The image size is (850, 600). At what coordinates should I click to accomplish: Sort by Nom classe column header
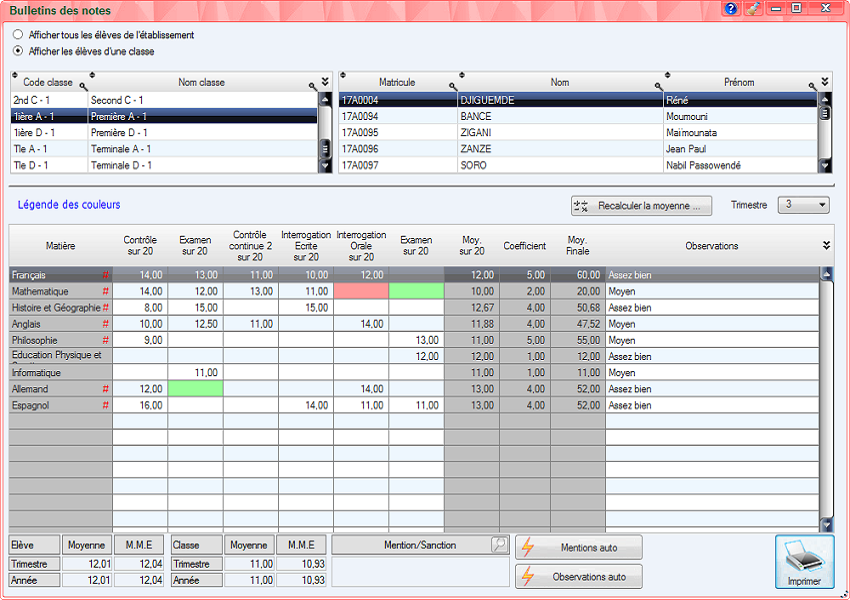201,82
